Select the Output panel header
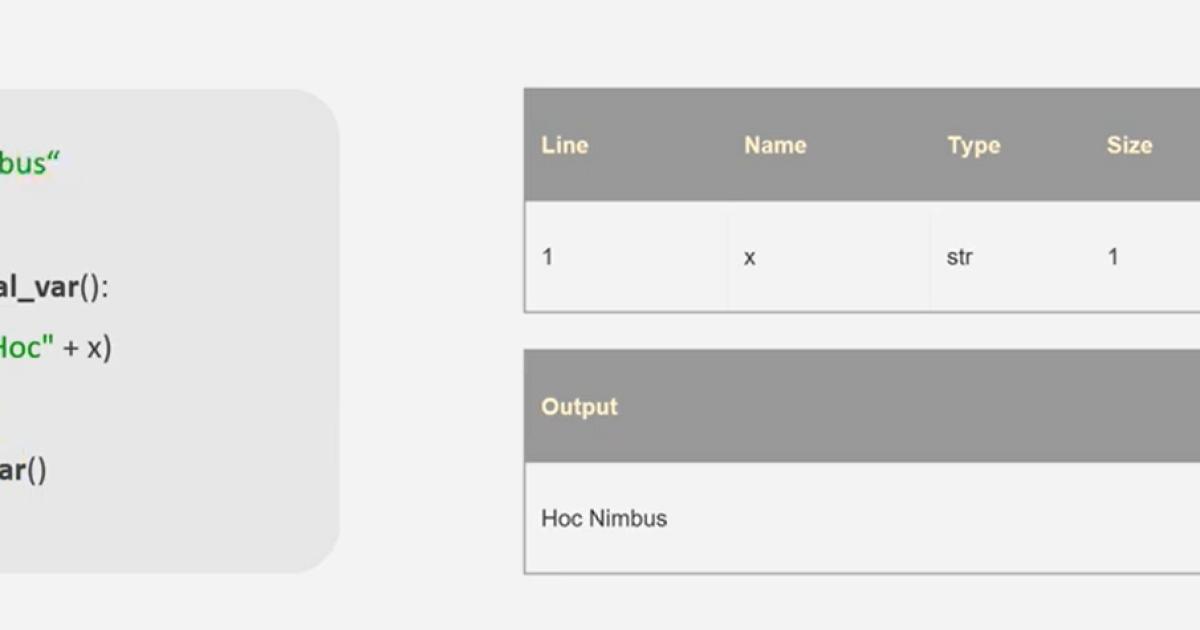This screenshot has width=1200, height=630. coord(579,406)
